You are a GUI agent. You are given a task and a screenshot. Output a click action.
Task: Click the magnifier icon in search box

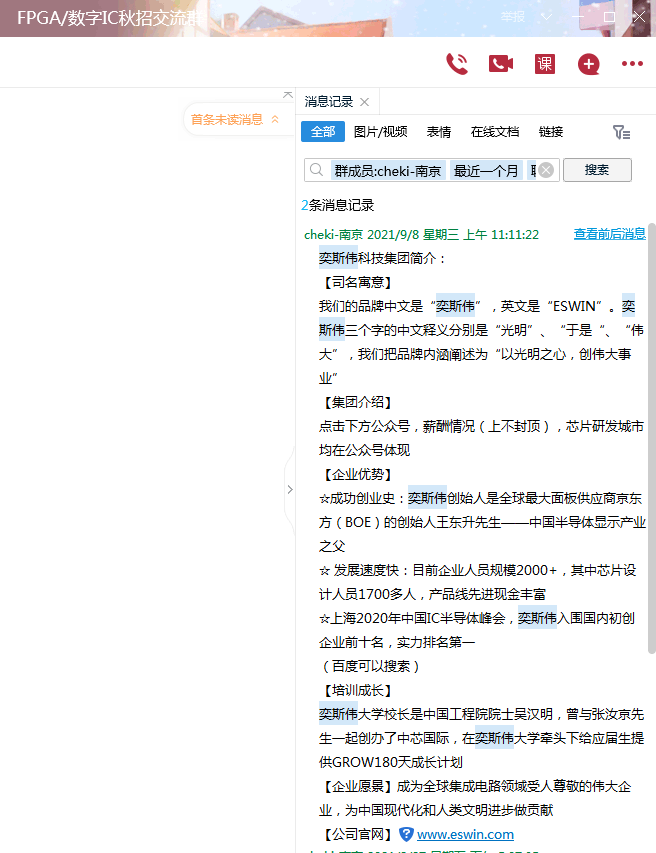(316, 170)
